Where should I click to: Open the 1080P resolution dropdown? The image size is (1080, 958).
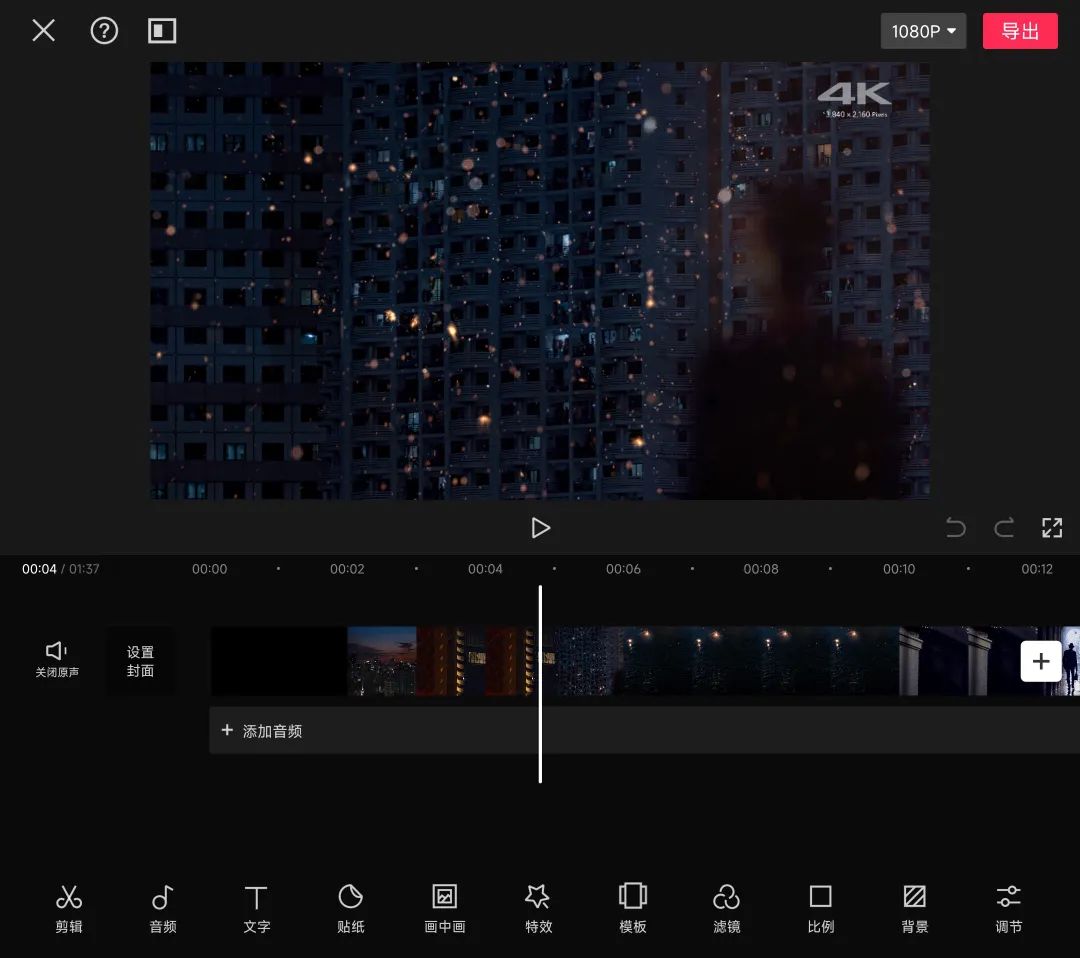(923, 31)
